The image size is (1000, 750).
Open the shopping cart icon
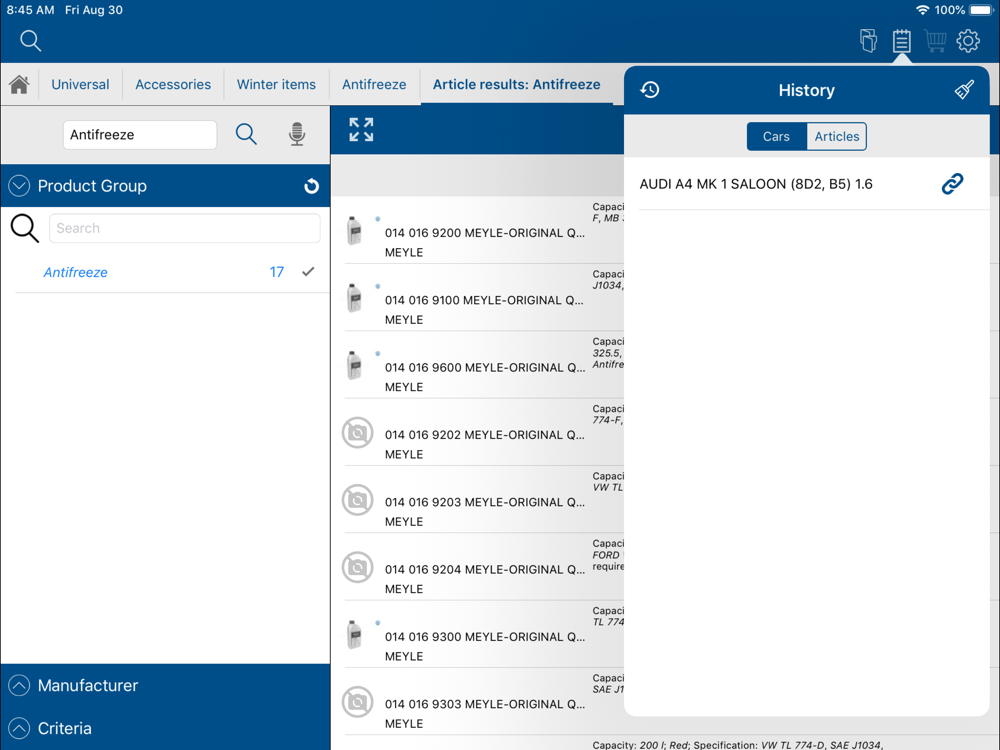tap(935, 41)
